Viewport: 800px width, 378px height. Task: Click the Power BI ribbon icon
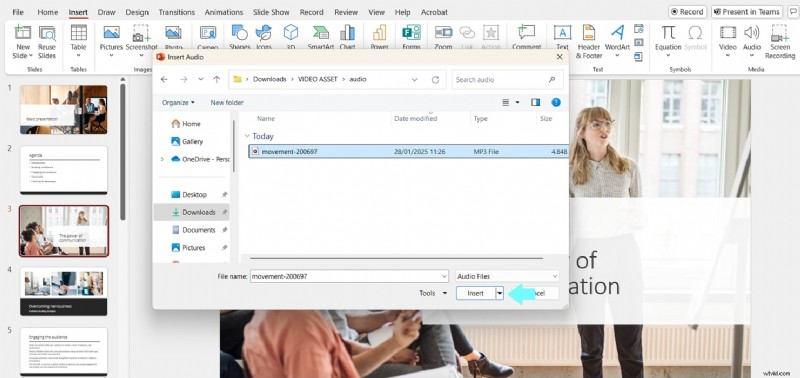point(380,33)
